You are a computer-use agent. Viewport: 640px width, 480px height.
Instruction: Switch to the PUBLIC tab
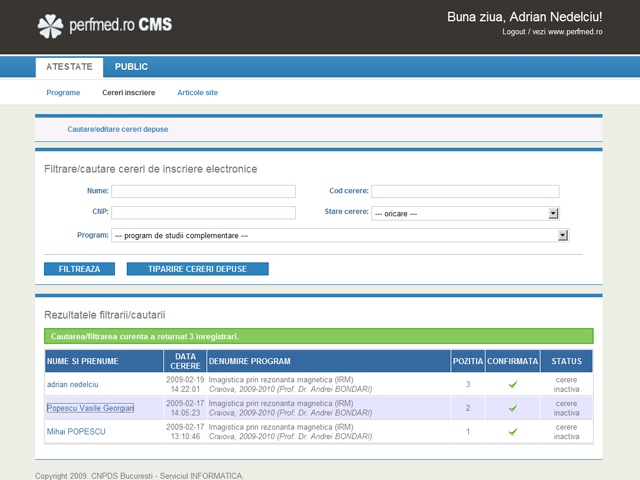(131, 67)
